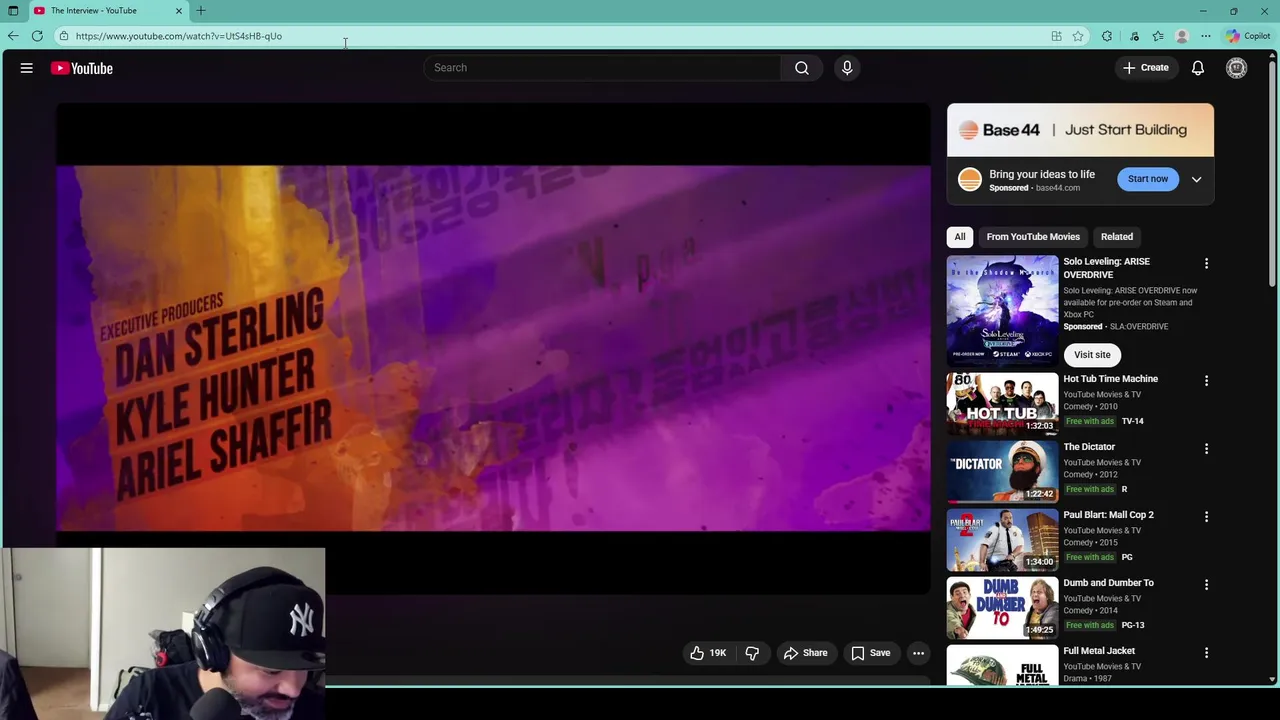Viewport: 1280px width, 720px height.
Task: Open the favorites list in Edge
Action: 1158,36
